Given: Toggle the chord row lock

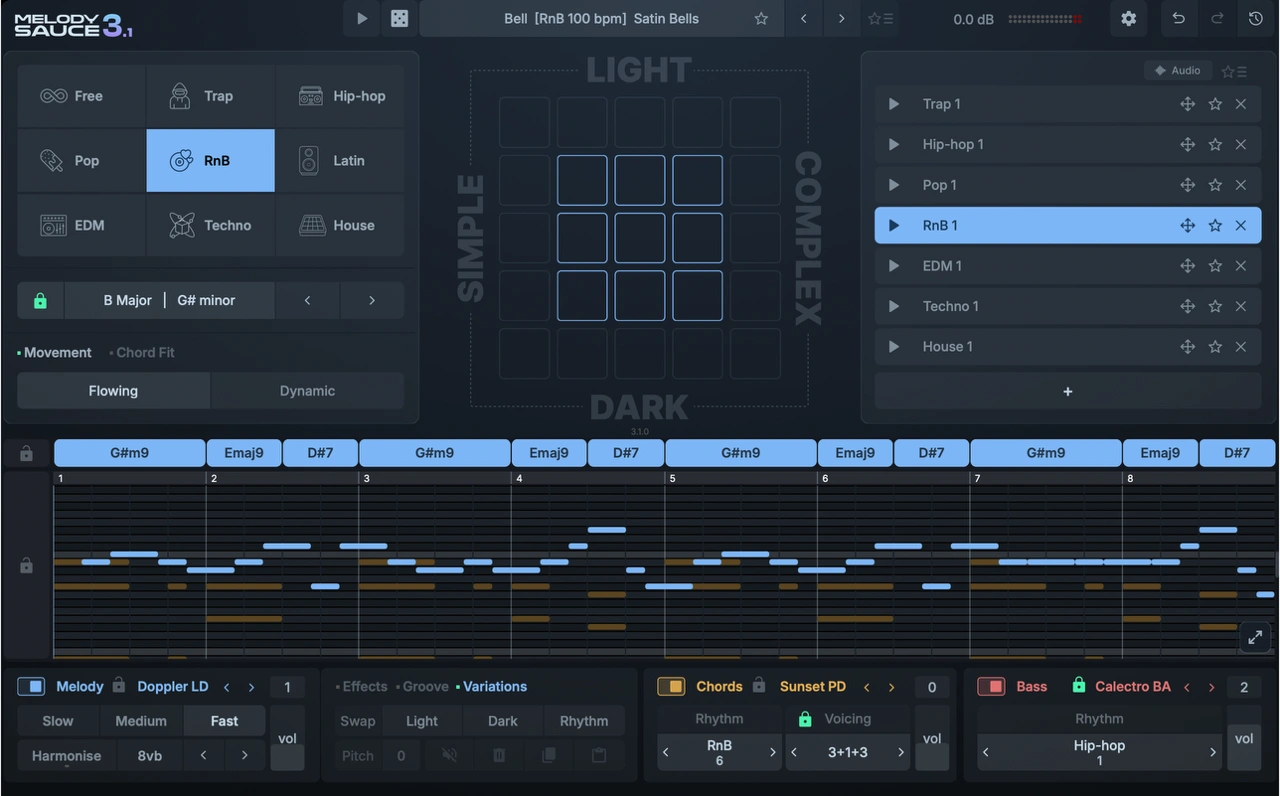Looking at the screenshot, I should 27,454.
